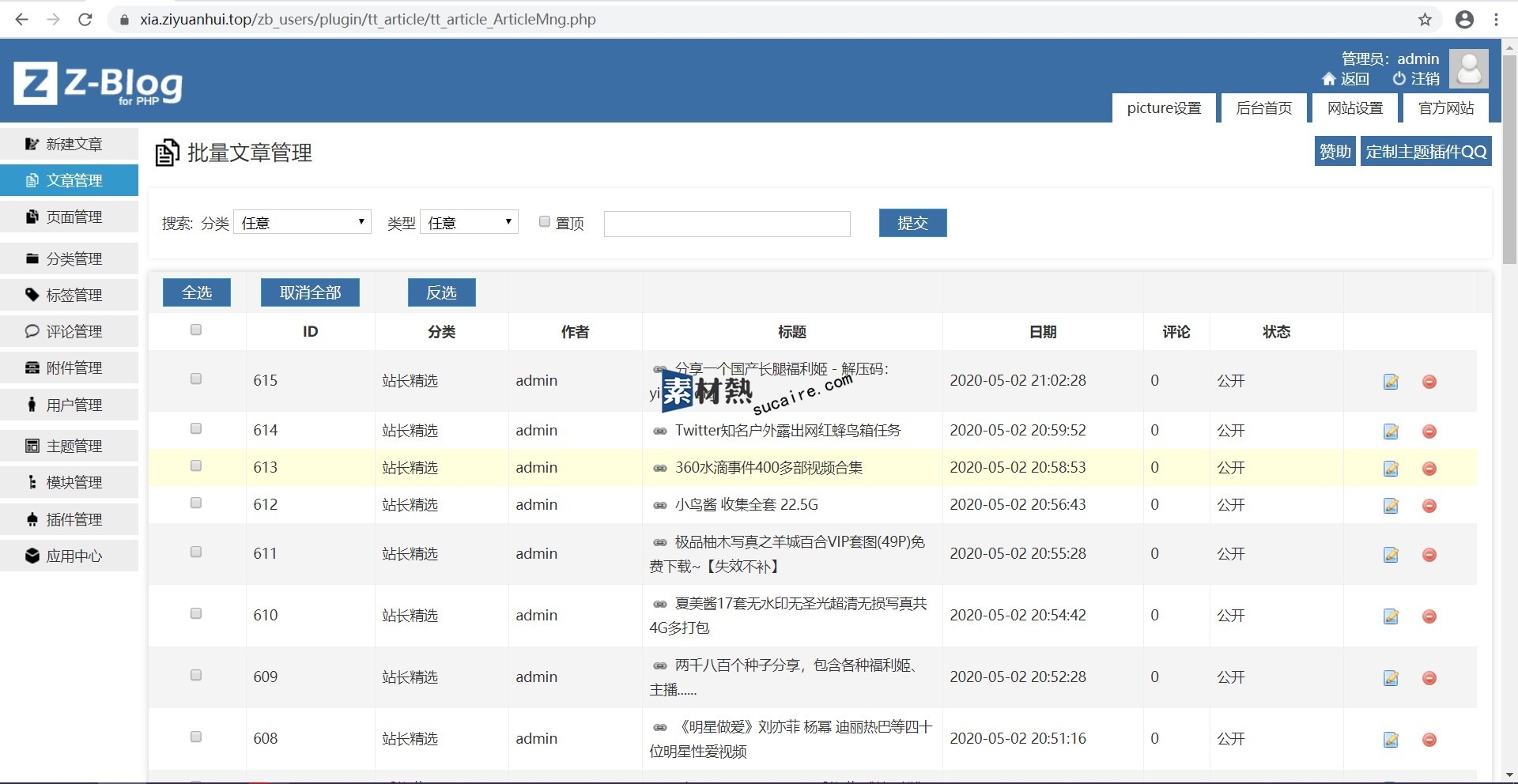Image resolution: width=1518 pixels, height=784 pixels.
Task: Enable the 置顶 checkbox in search
Action: [545, 222]
